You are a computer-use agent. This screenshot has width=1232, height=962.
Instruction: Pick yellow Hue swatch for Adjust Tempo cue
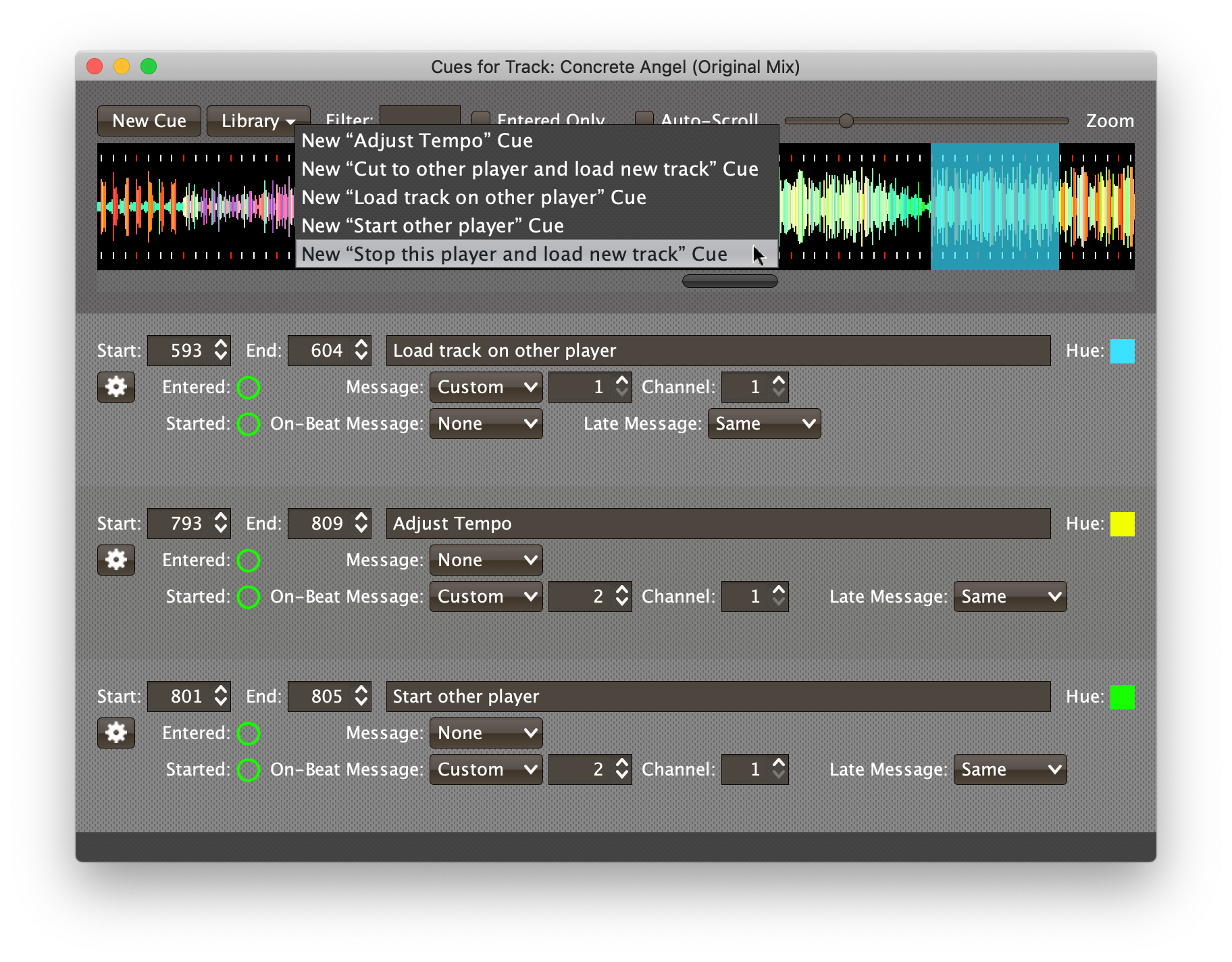pos(1122,524)
